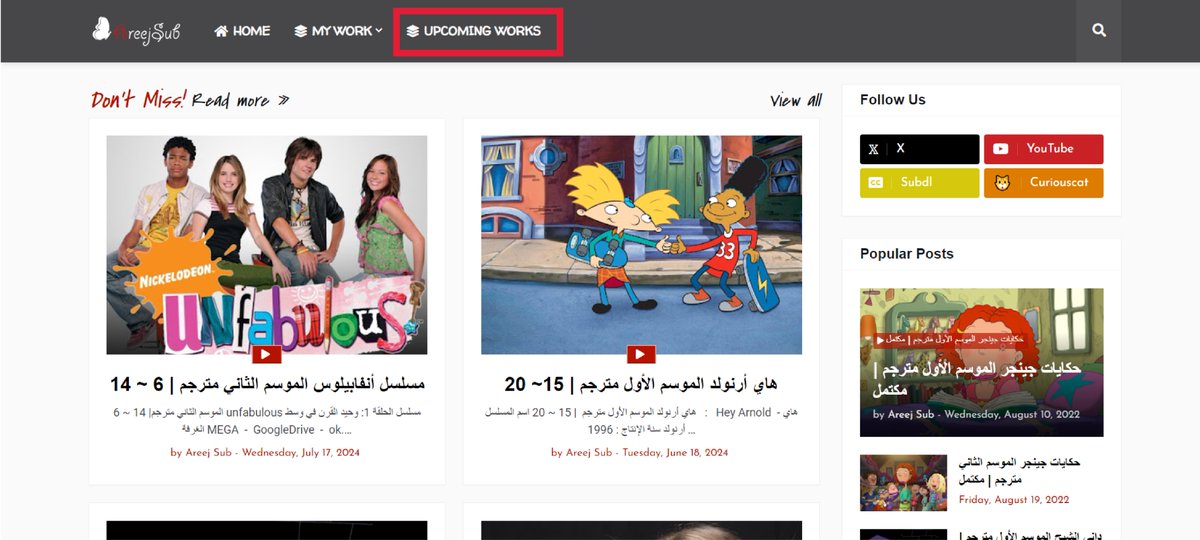
Task: Go to HOME in navigation bar
Action: [x=242, y=31]
